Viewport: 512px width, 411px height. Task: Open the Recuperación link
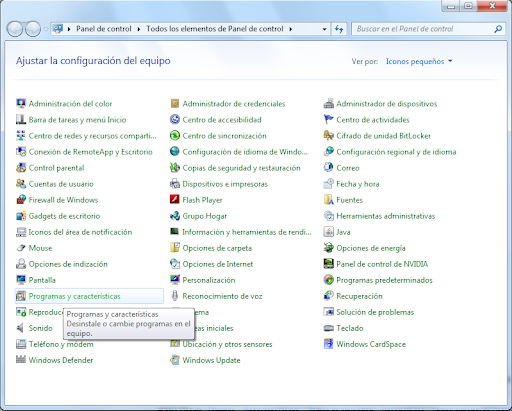[x=359, y=296]
